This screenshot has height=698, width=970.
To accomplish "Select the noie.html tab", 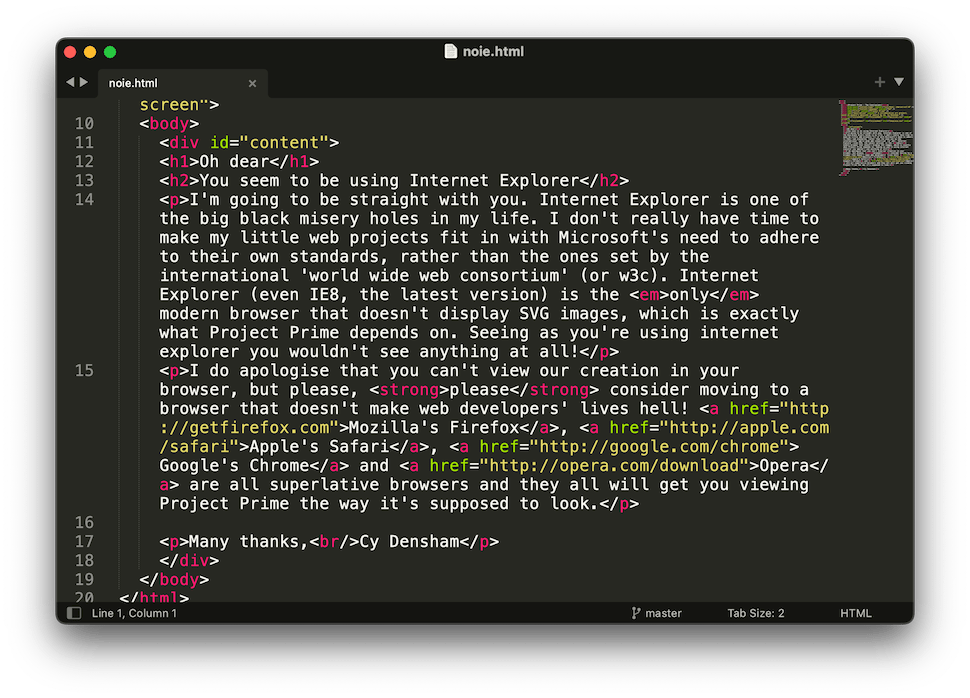I will (182, 83).
